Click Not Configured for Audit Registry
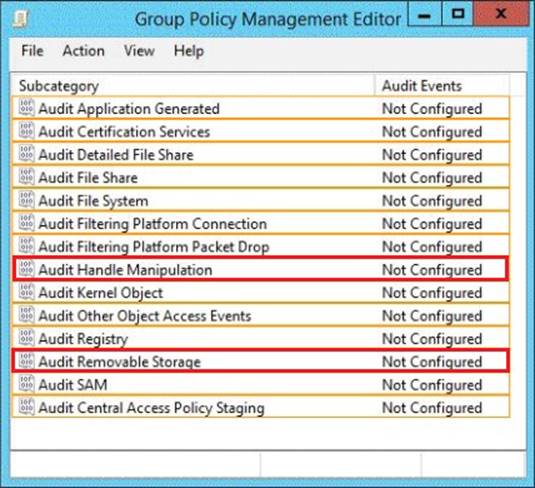Viewport: 535px width, 488px height. click(432, 339)
